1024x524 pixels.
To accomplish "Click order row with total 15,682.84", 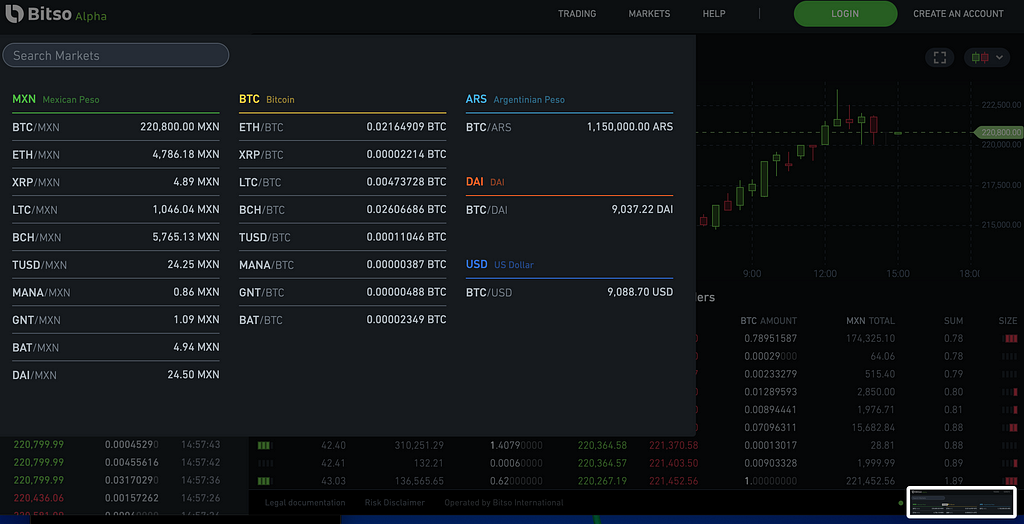I will click(857, 427).
